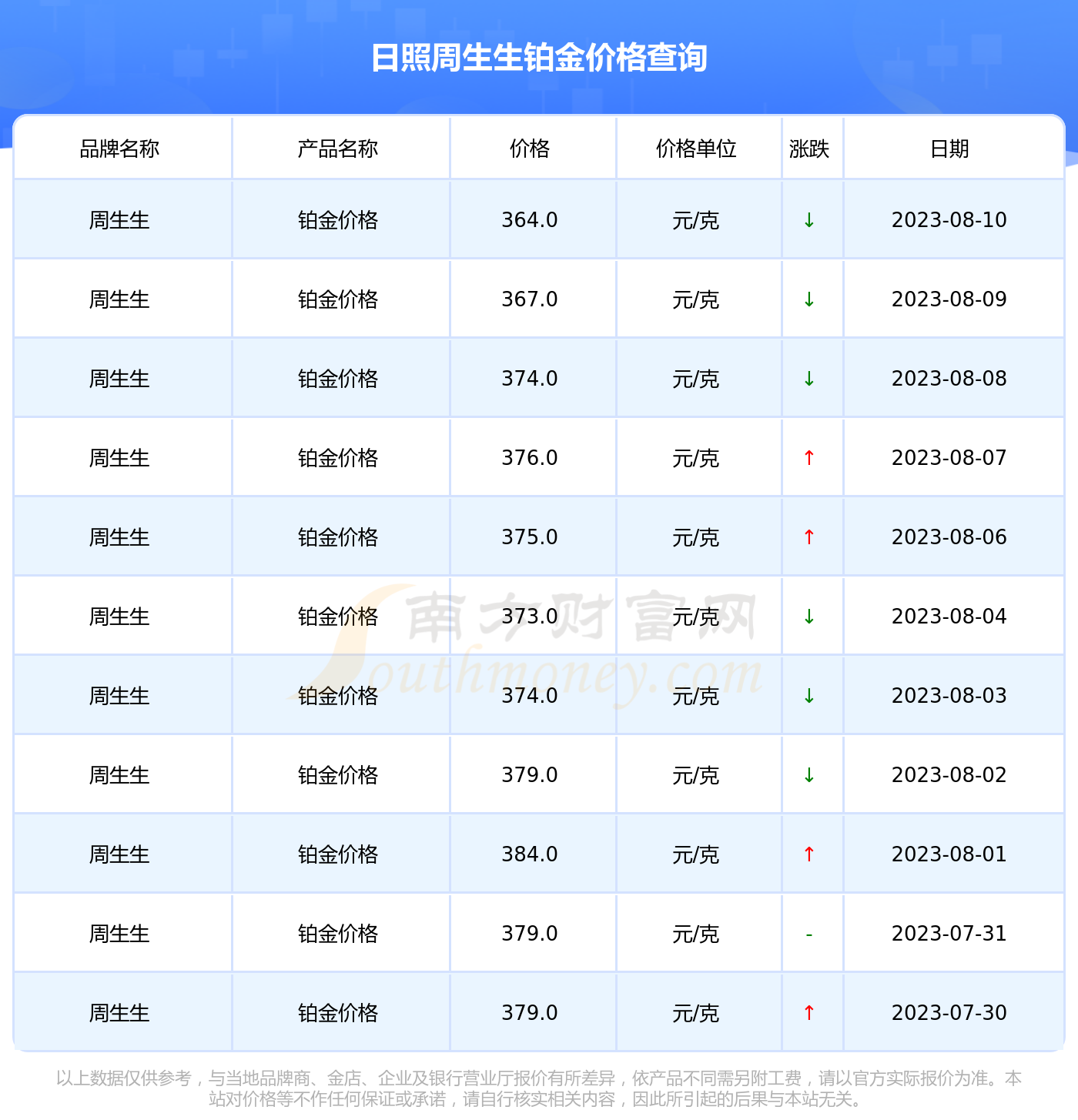Click the date 2023-08-06

pyautogui.click(x=949, y=537)
